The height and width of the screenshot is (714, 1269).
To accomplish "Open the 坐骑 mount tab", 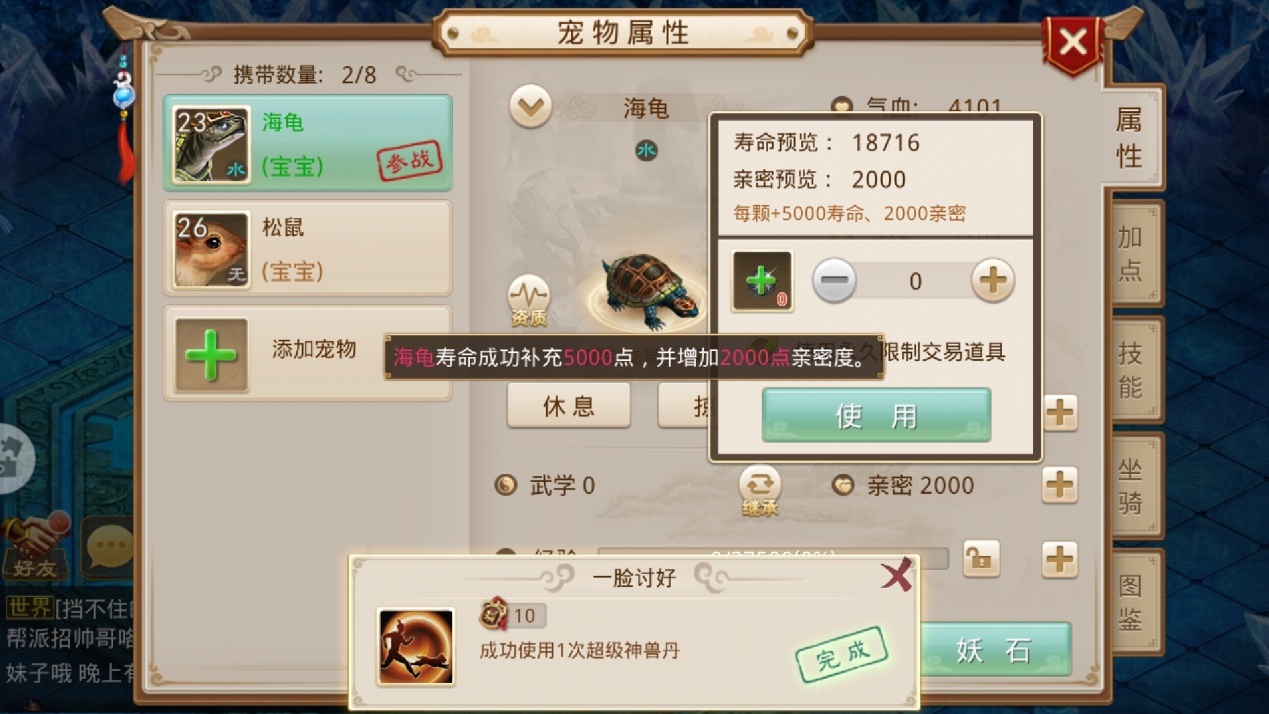I will pos(1132,486).
